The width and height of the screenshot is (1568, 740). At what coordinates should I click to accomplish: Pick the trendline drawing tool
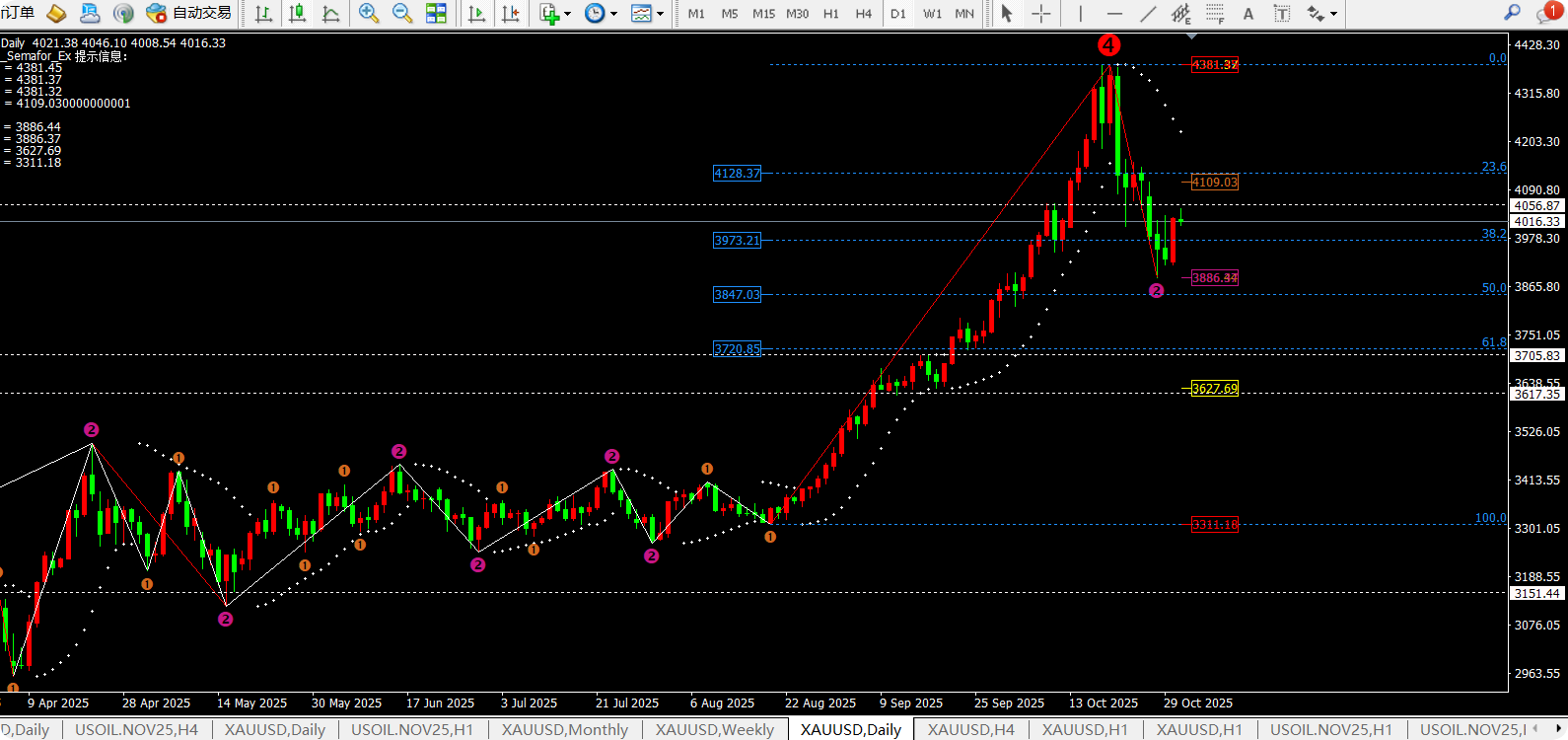(1148, 14)
